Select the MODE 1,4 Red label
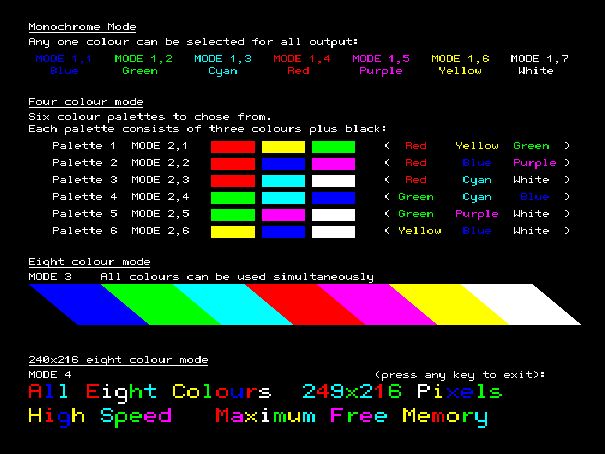The image size is (605, 454). (x=299, y=65)
